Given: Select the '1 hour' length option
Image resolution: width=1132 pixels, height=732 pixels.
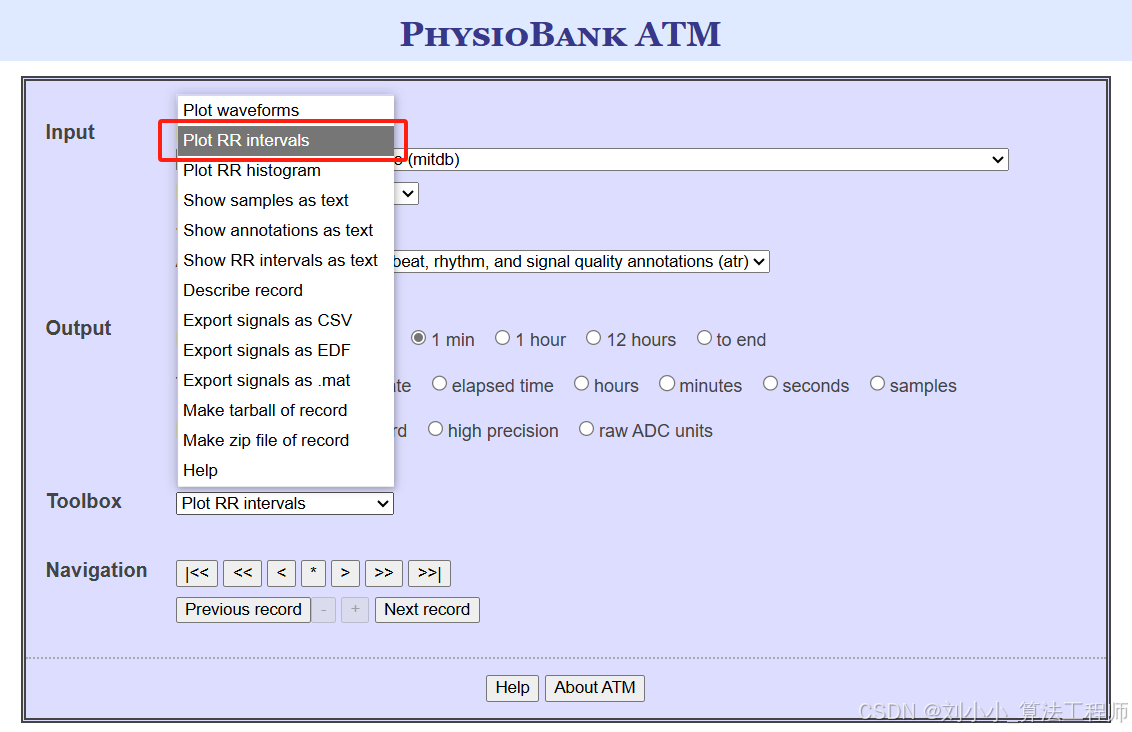Looking at the screenshot, I should pyautogui.click(x=502, y=338).
